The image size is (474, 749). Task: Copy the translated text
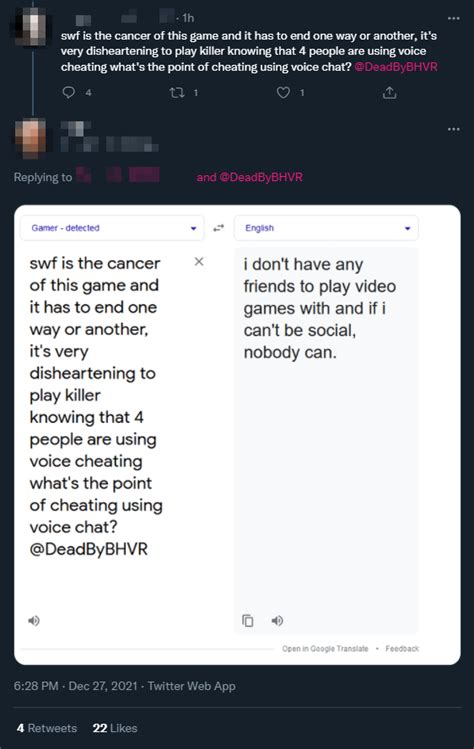[248, 621]
